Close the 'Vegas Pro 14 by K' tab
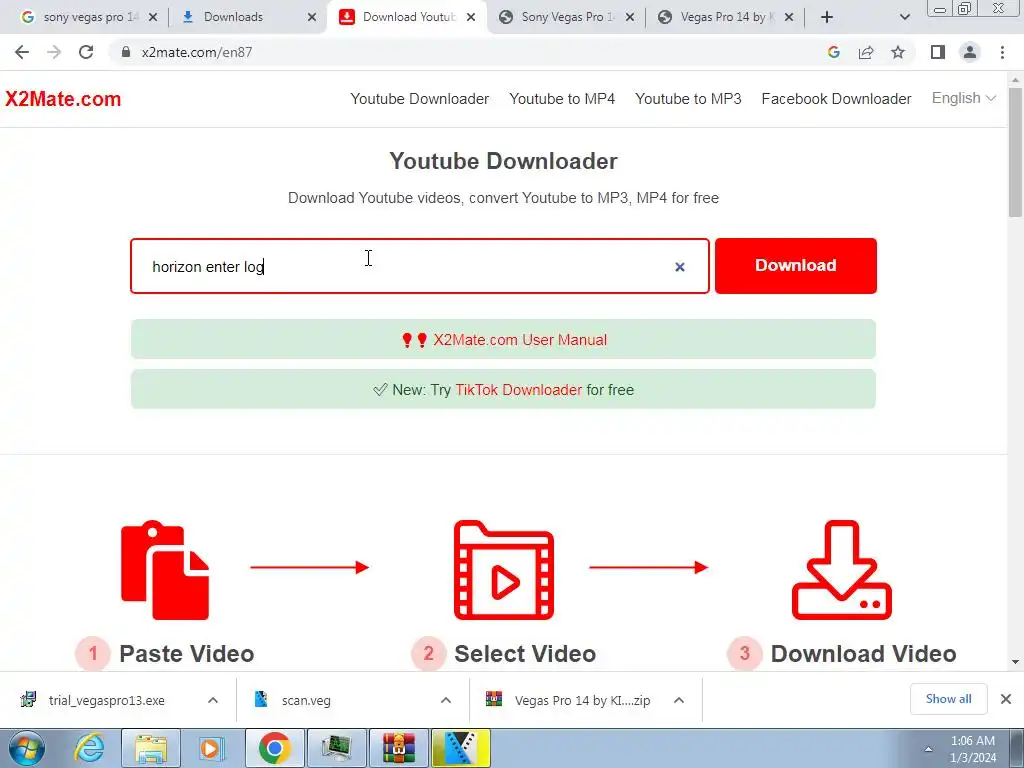 (x=789, y=17)
